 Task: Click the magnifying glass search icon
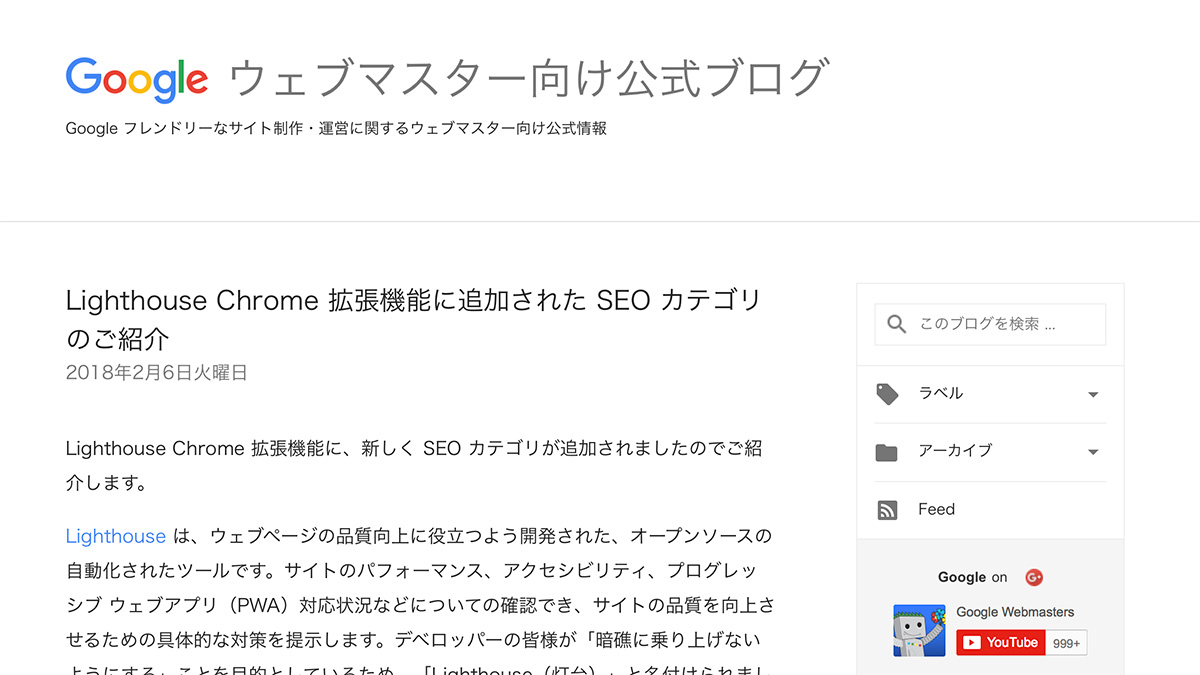897,324
